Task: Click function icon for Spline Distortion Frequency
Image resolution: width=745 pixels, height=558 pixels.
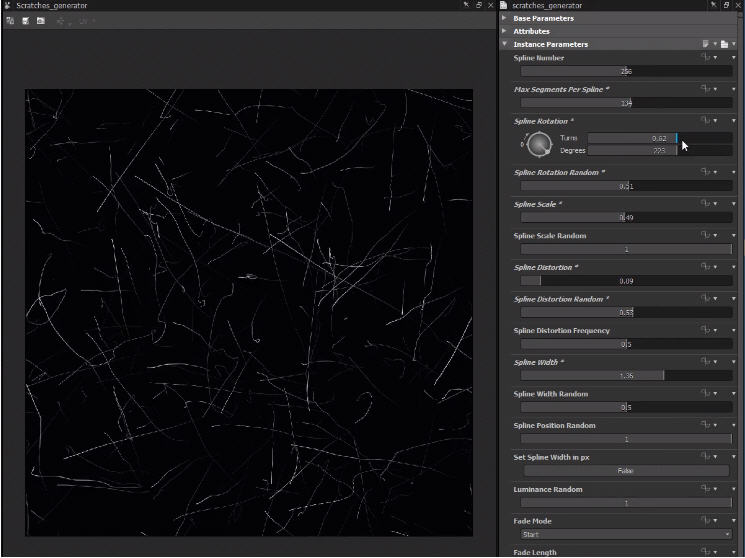Action: point(705,329)
